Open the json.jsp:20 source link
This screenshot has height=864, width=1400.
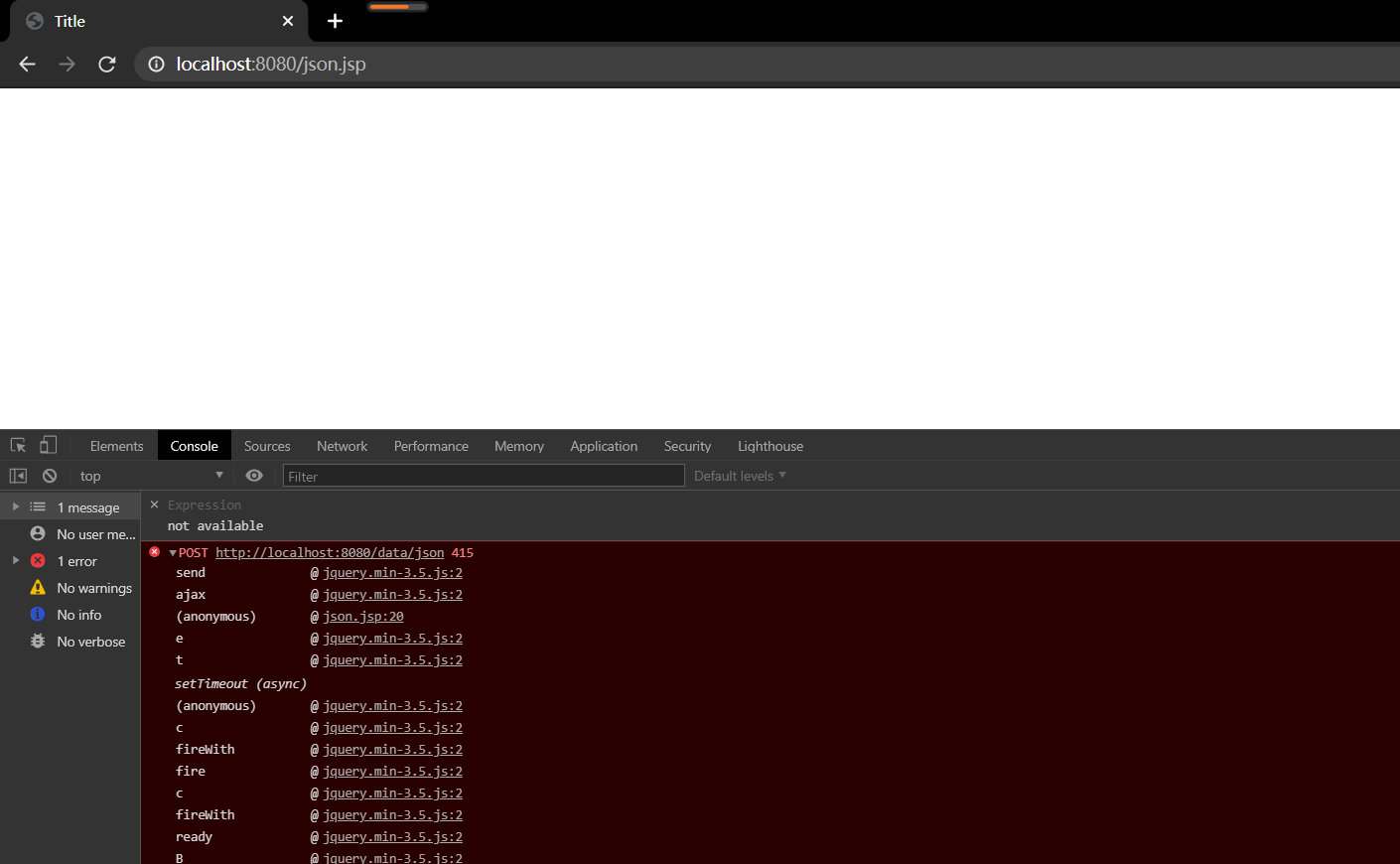click(363, 617)
